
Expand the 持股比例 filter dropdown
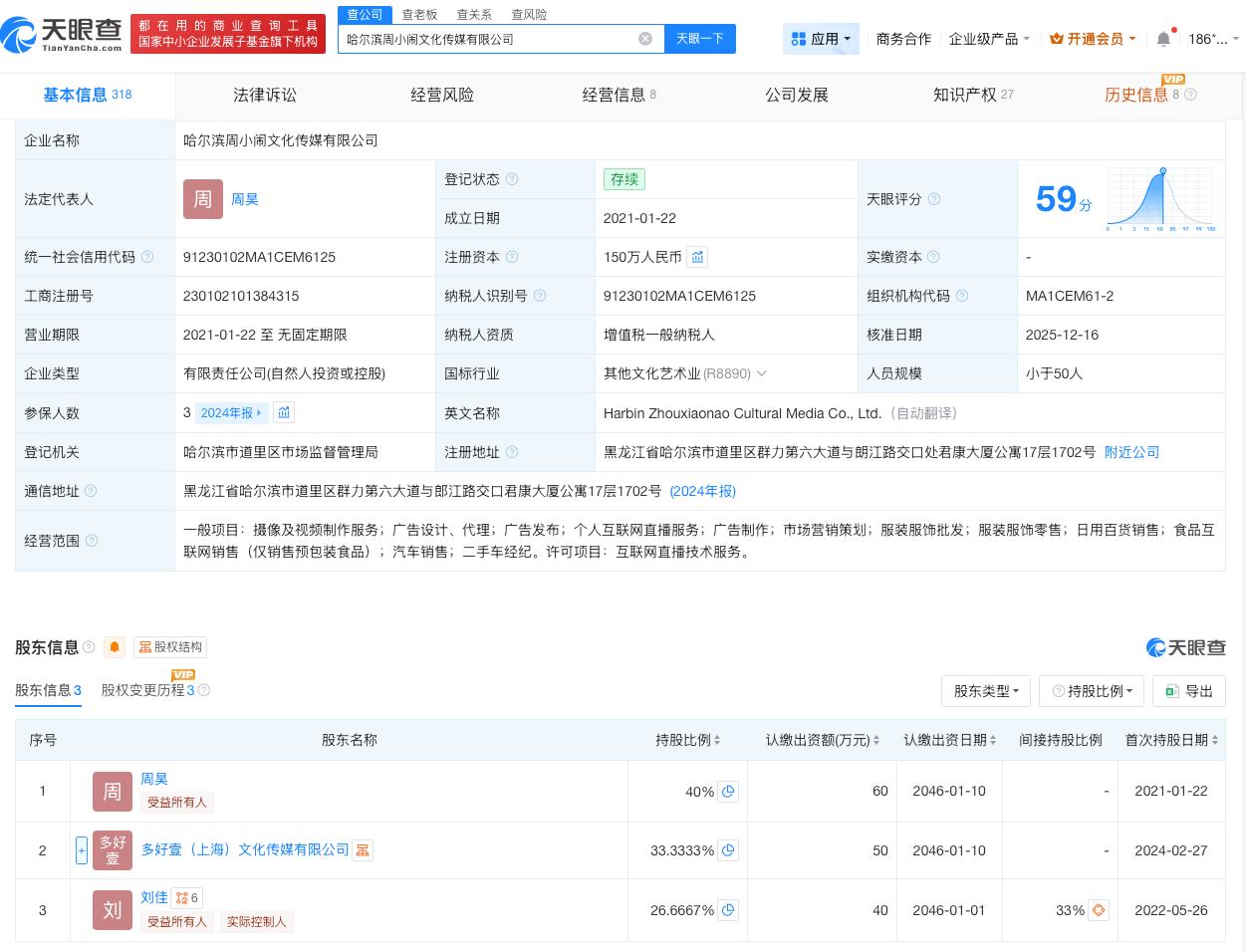point(1092,691)
